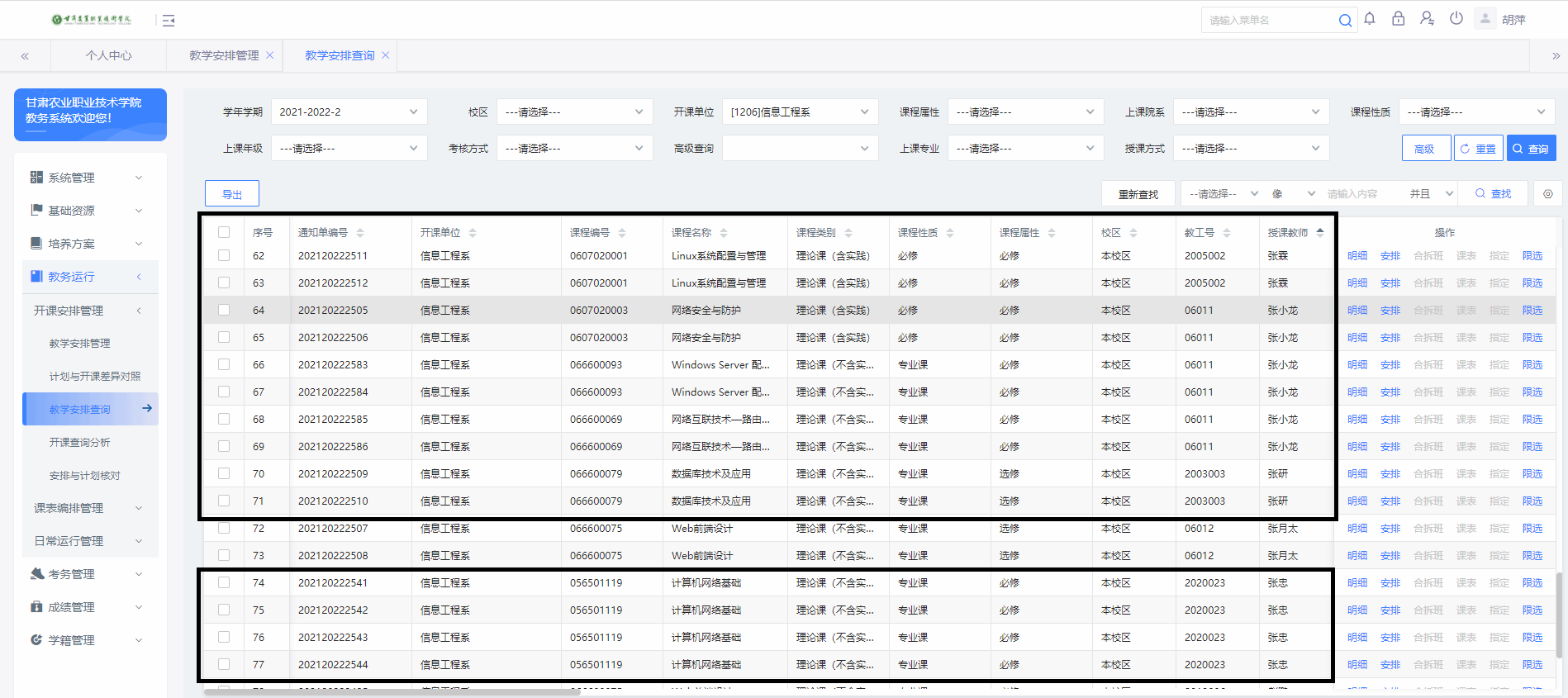
Task: Select the checkbox for row 74
Action: coord(224,583)
